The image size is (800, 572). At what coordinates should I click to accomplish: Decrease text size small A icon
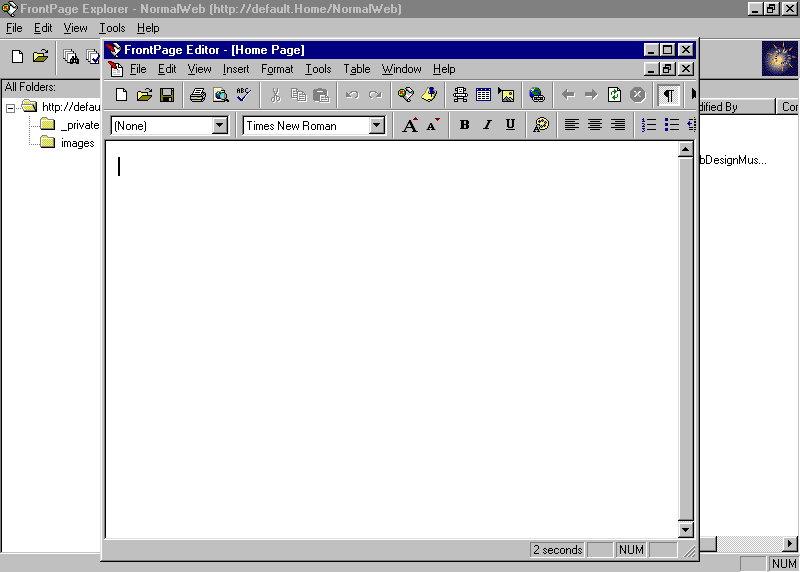tap(433, 125)
